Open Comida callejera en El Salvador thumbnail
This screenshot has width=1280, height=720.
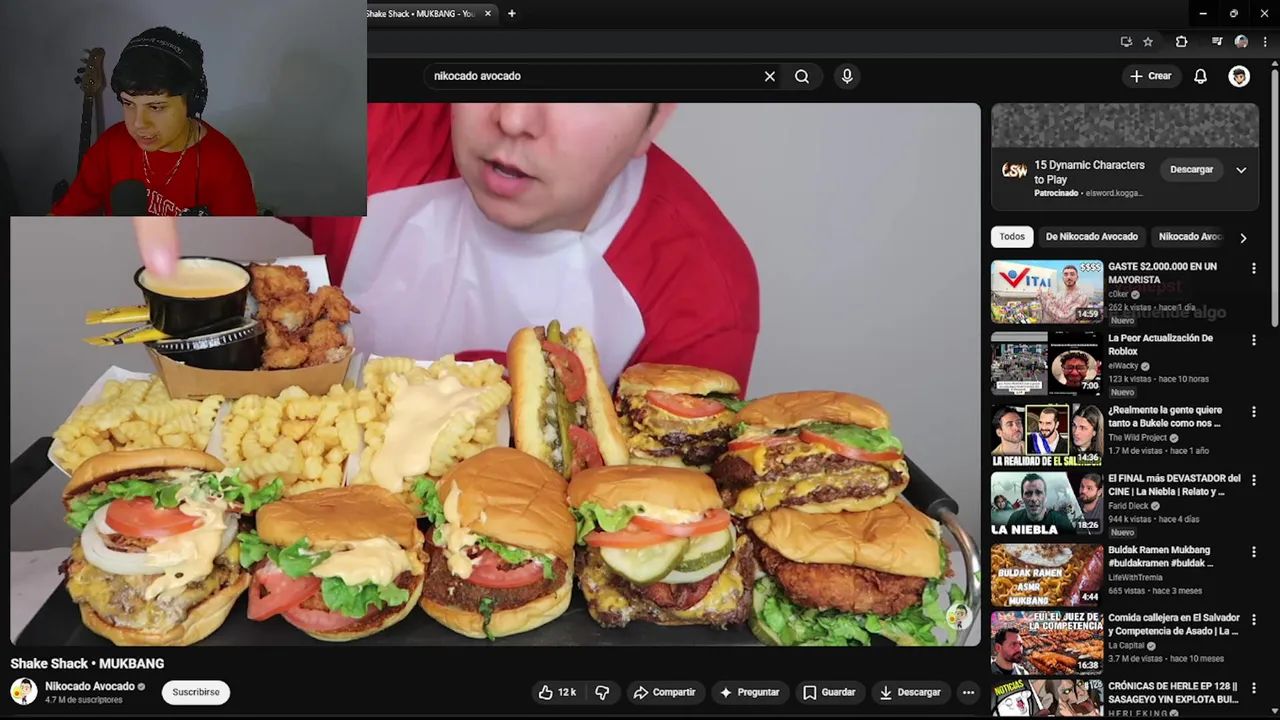point(1047,643)
